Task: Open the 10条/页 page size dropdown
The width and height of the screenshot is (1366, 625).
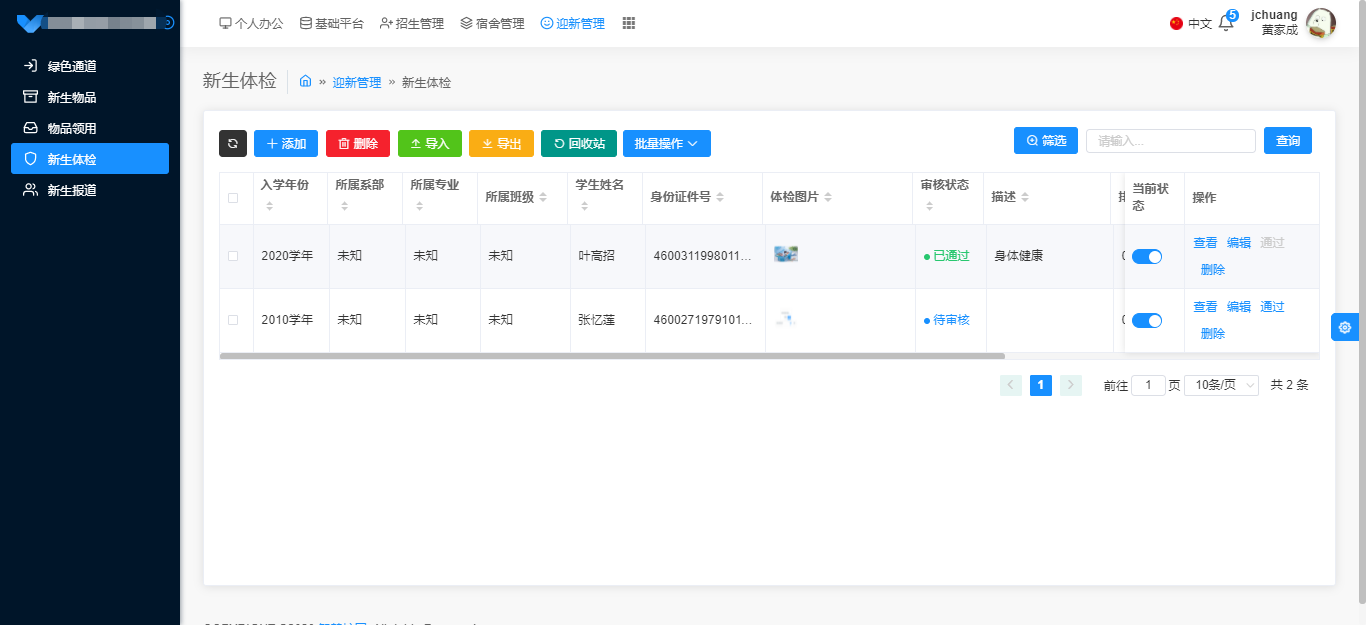Action: pyautogui.click(x=1221, y=385)
